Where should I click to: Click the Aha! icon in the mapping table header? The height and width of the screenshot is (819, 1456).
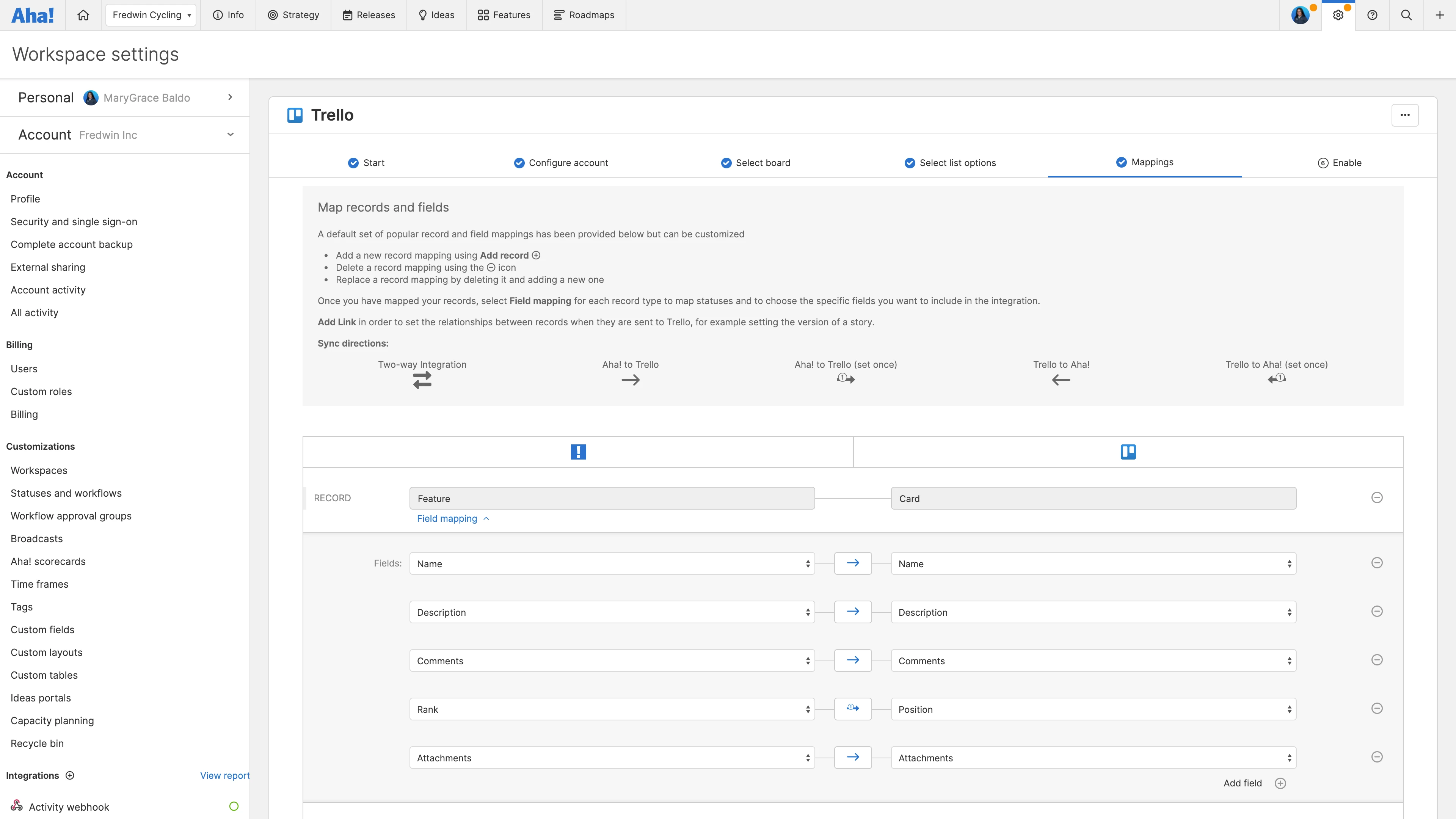577,452
